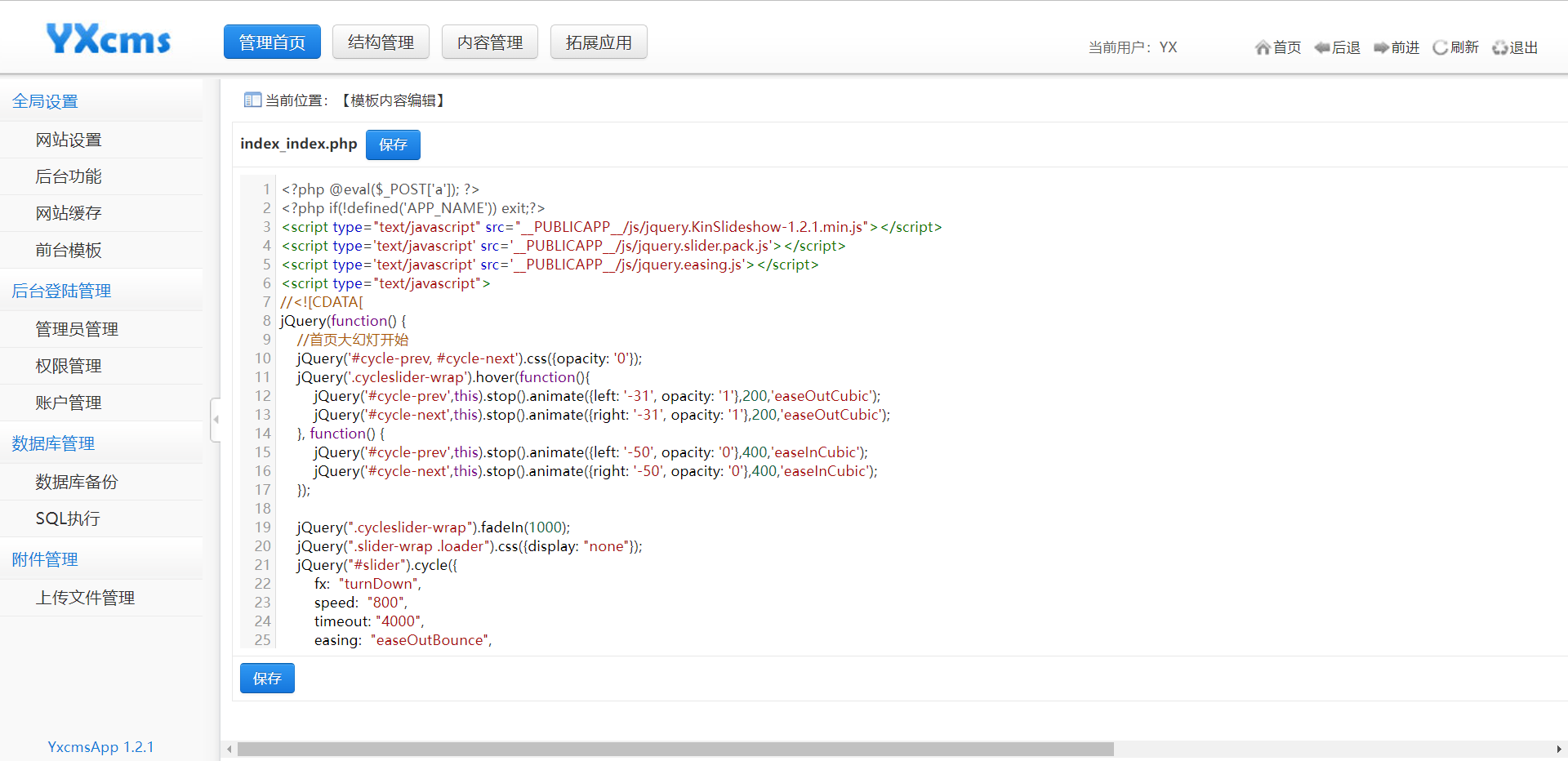Click the 当前用户: YX label
The image size is (1568, 761).
click(1133, 47)
